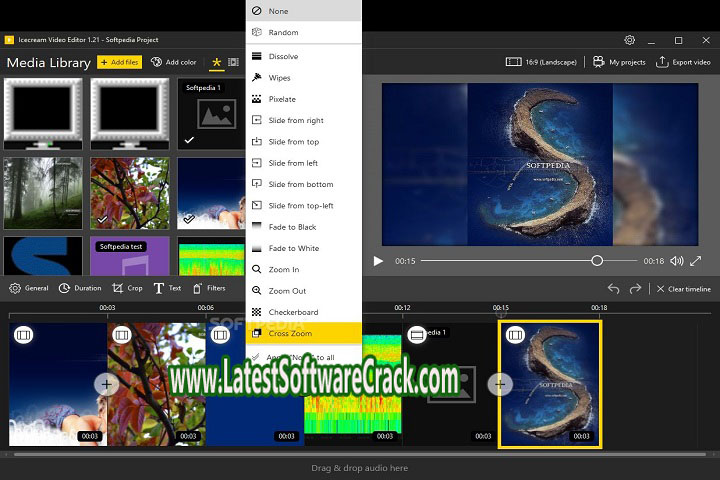720x480 pixels.
Task: Pick Slide from right transition
Action: tap(304, 120)
